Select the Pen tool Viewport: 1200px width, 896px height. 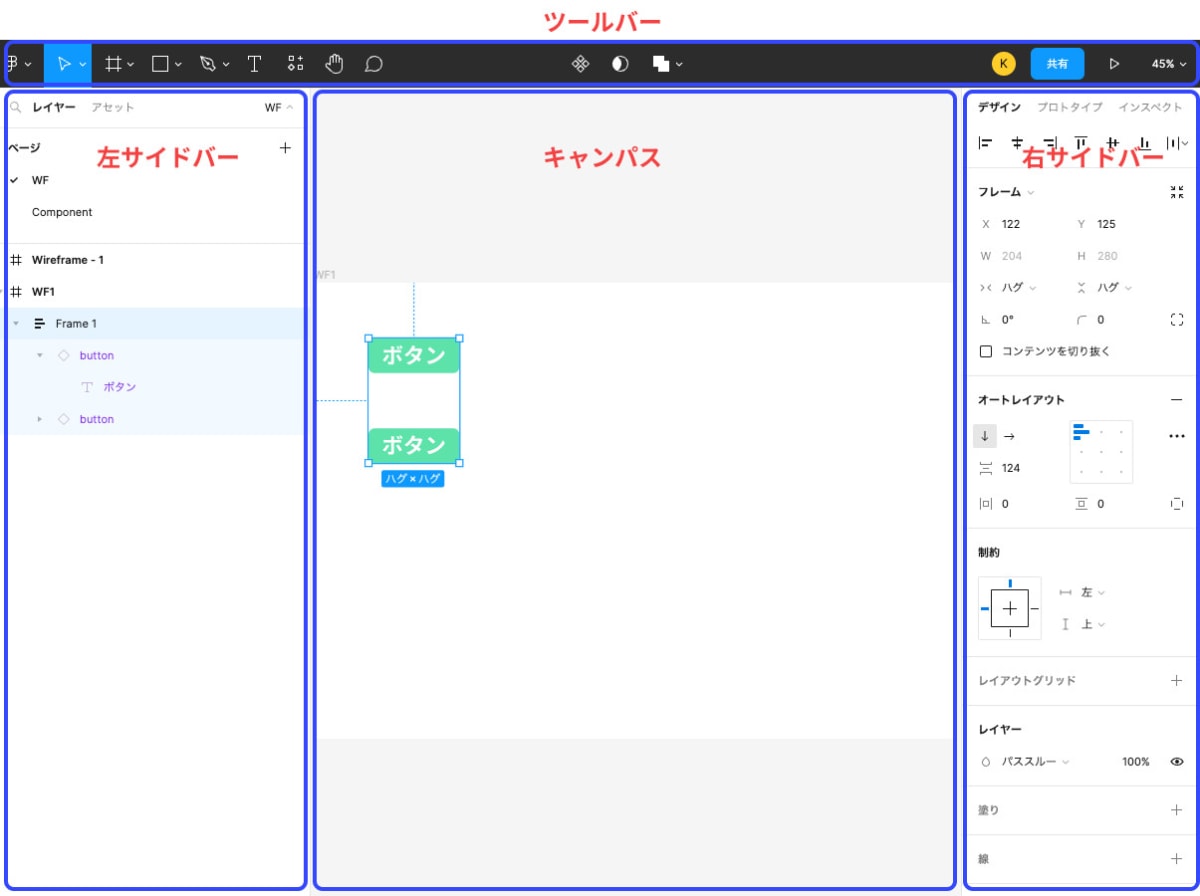pyautogui.click(x=208, y=63)
